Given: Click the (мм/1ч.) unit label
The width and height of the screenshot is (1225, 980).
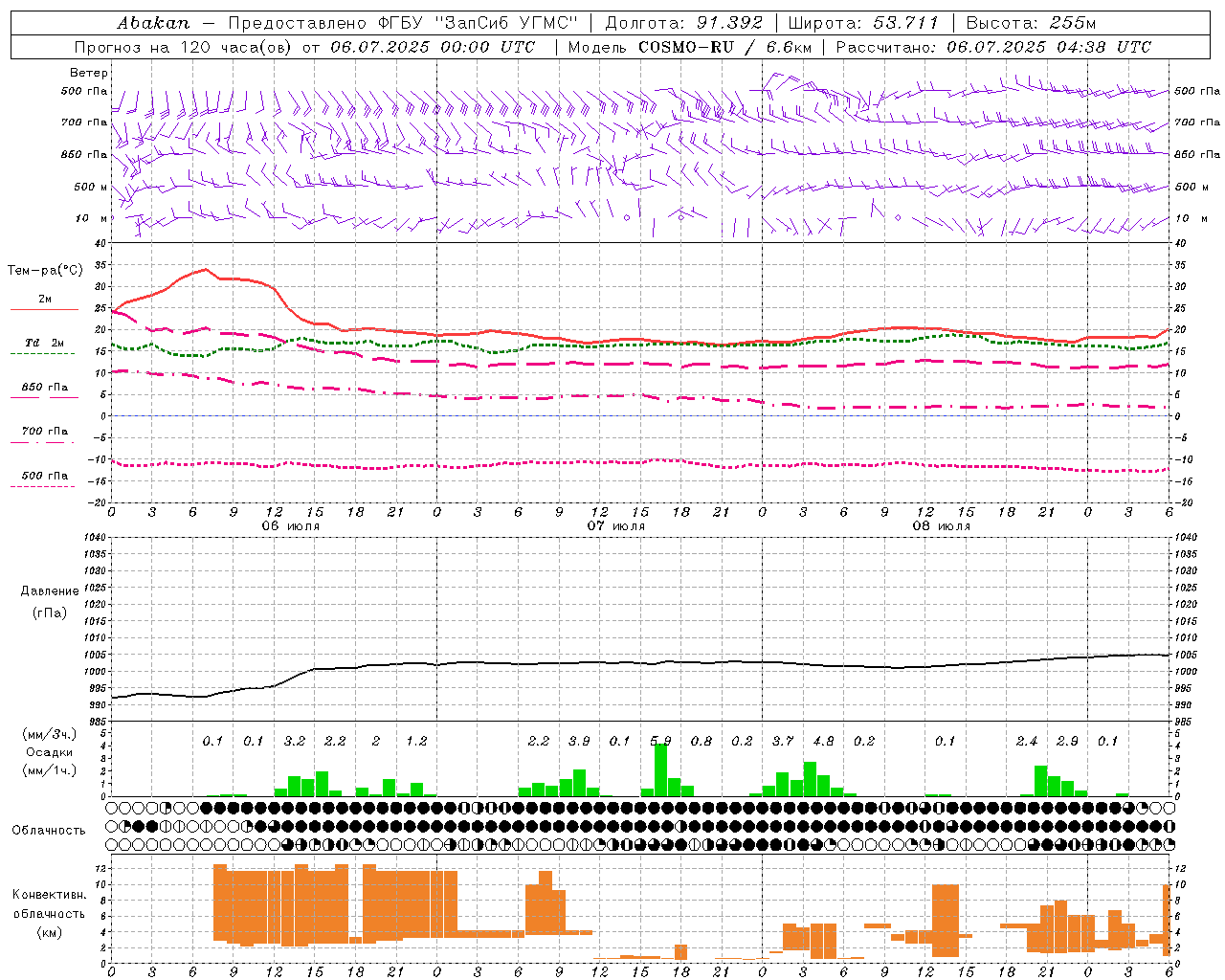Looking at the screenshot, I should point(49,770).
